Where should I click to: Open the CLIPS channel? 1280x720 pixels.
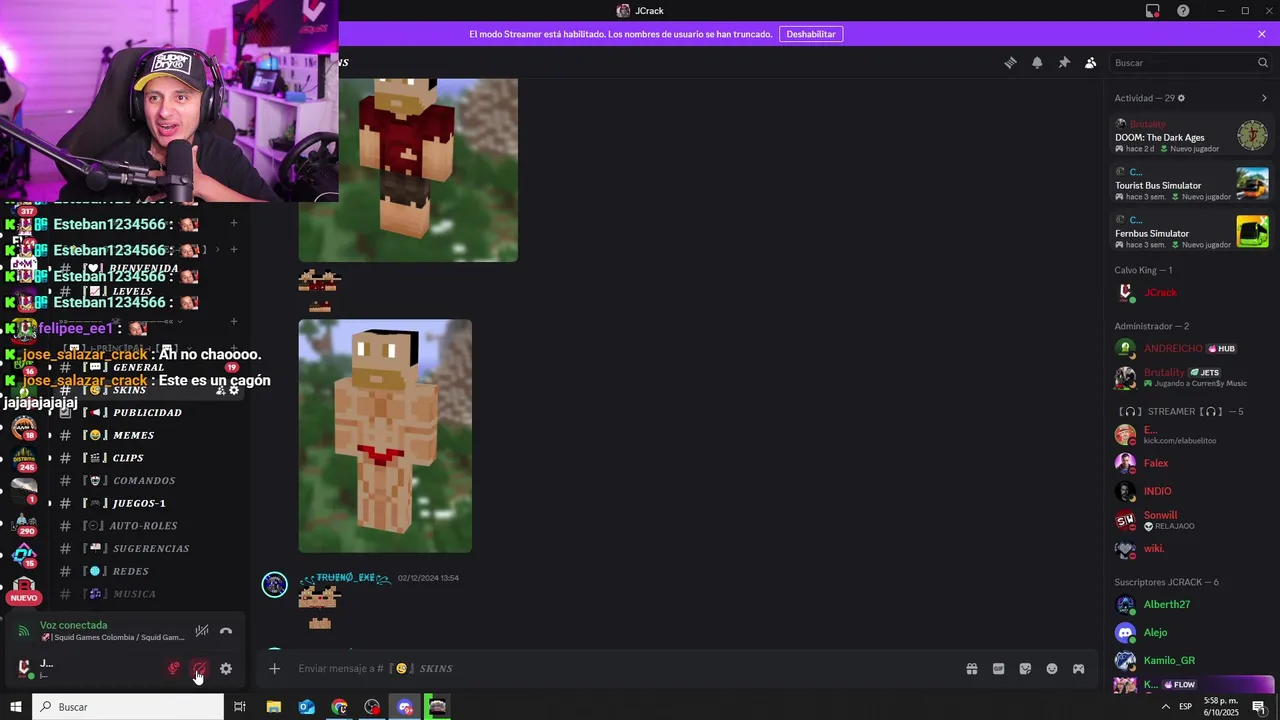[128, 458]
